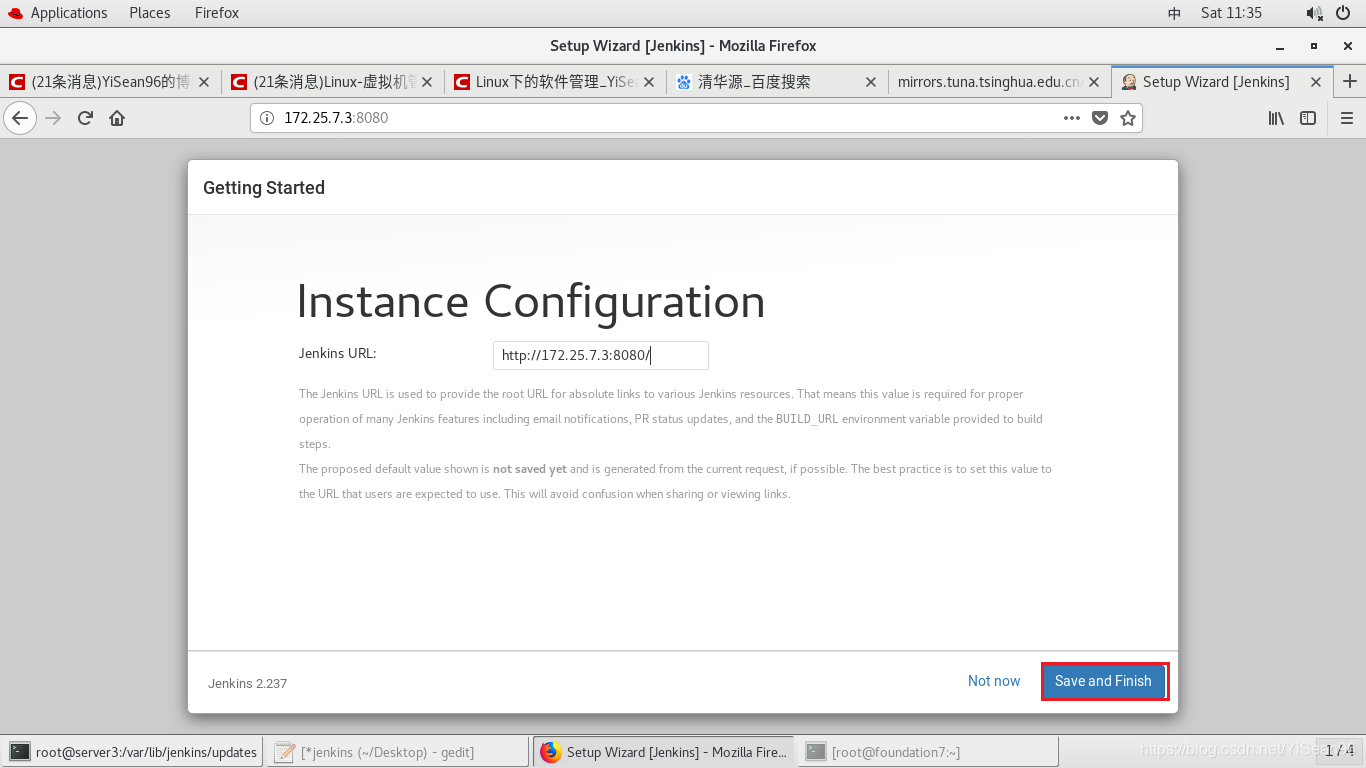This screenshot has height=768, width=1366.
Task: Switch to the (21条消息)YiSean96的博 tab
Action: coord(110,82)
